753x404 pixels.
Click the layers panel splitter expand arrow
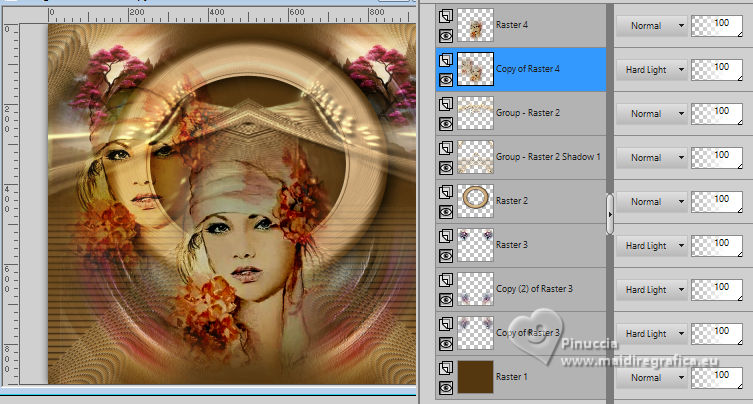pos(610,214)
